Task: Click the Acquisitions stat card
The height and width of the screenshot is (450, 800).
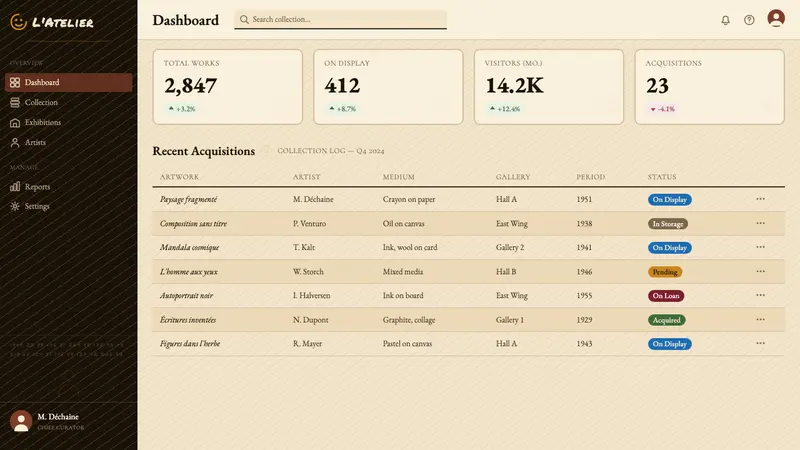Action: coord(710,87)
